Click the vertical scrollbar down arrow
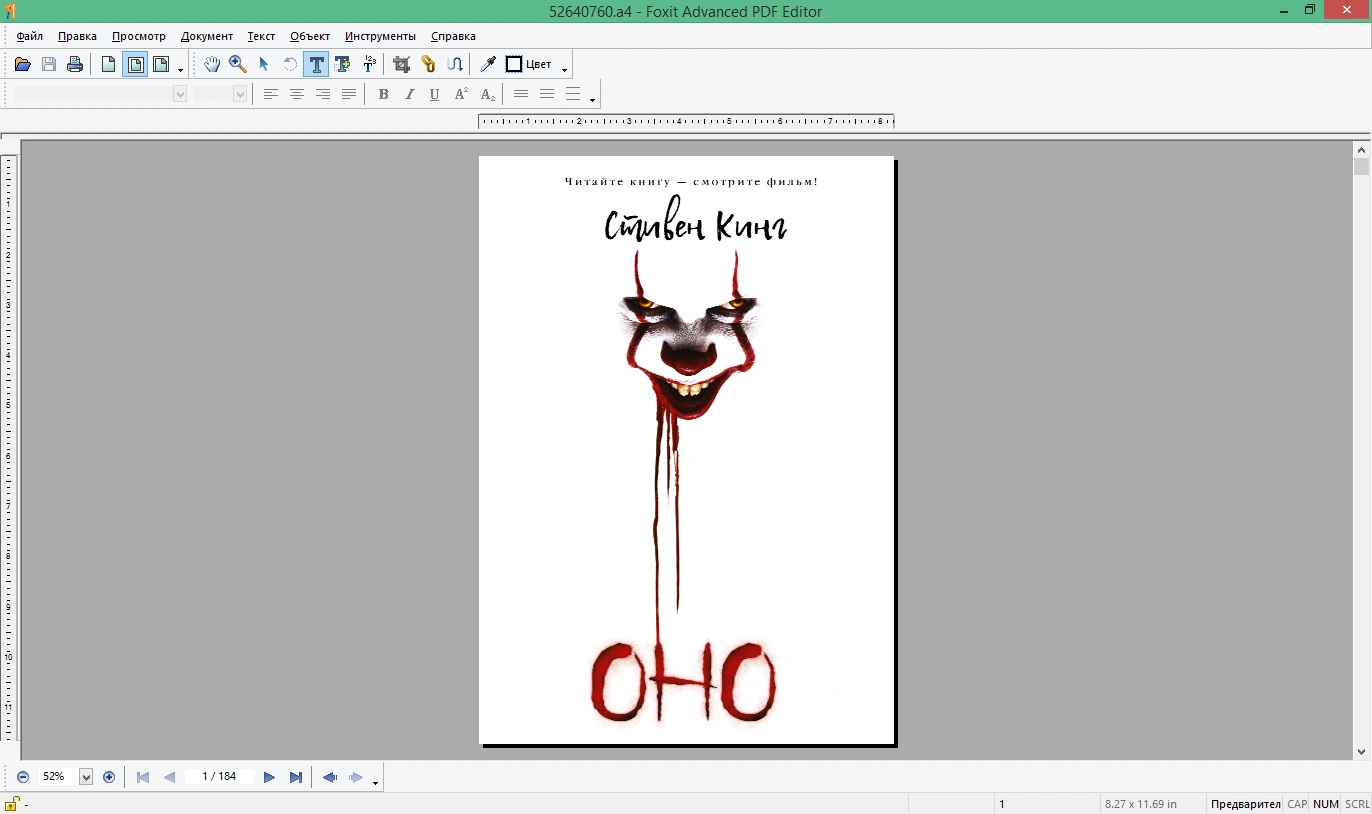This screenshot has width=1372, height=814. (x=1361, y=751)
